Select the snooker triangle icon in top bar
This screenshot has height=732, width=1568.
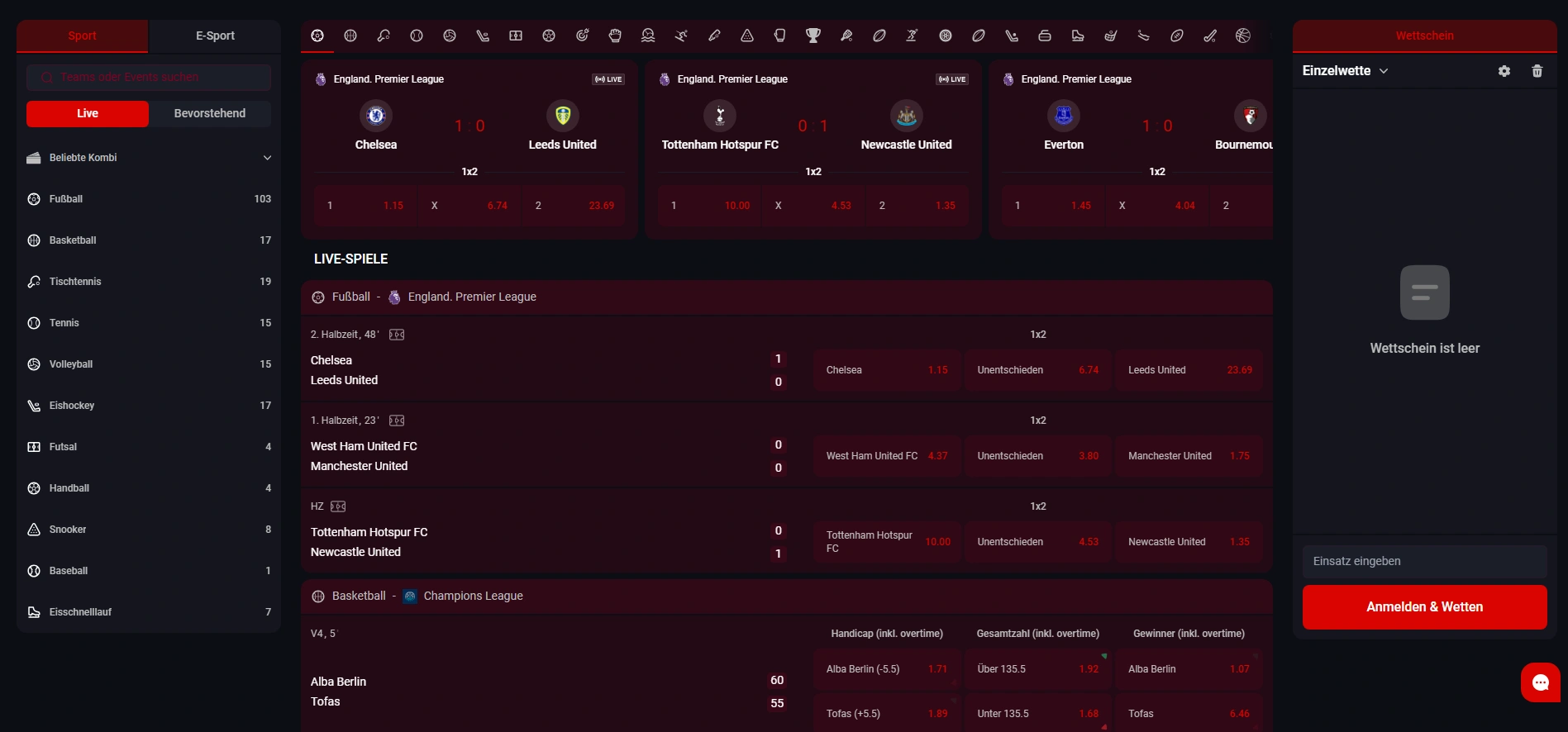click(x=747, y=36)
